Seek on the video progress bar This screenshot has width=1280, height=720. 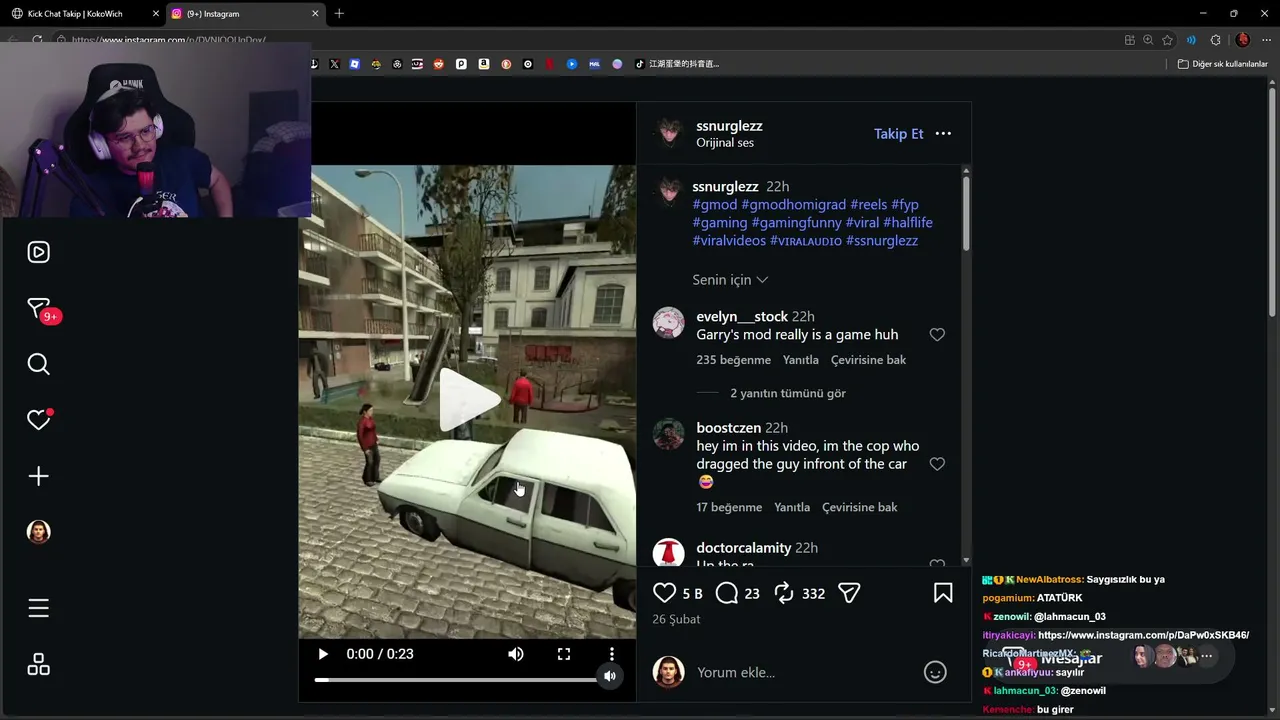click(456, 680)
